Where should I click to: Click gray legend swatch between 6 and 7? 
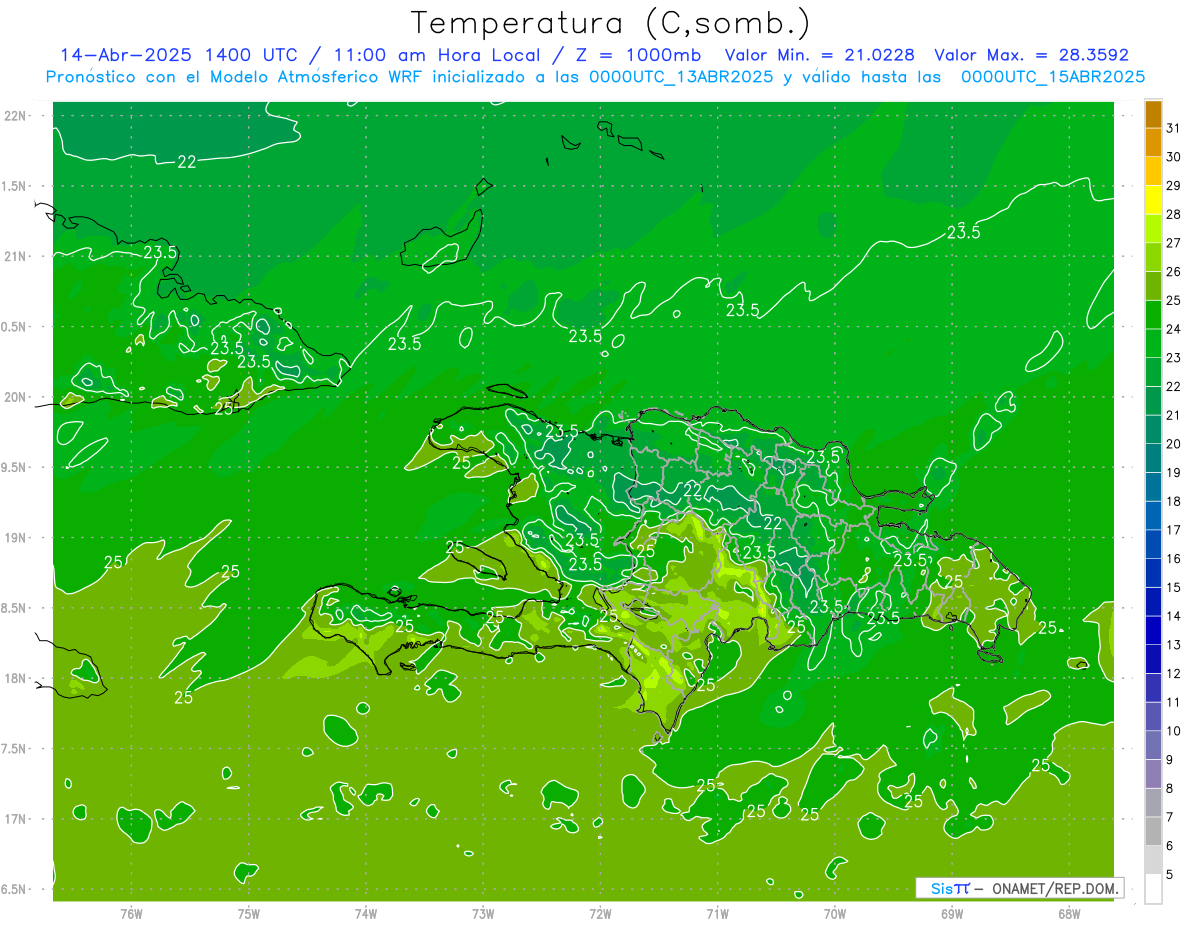click(x=1153, y=831)
